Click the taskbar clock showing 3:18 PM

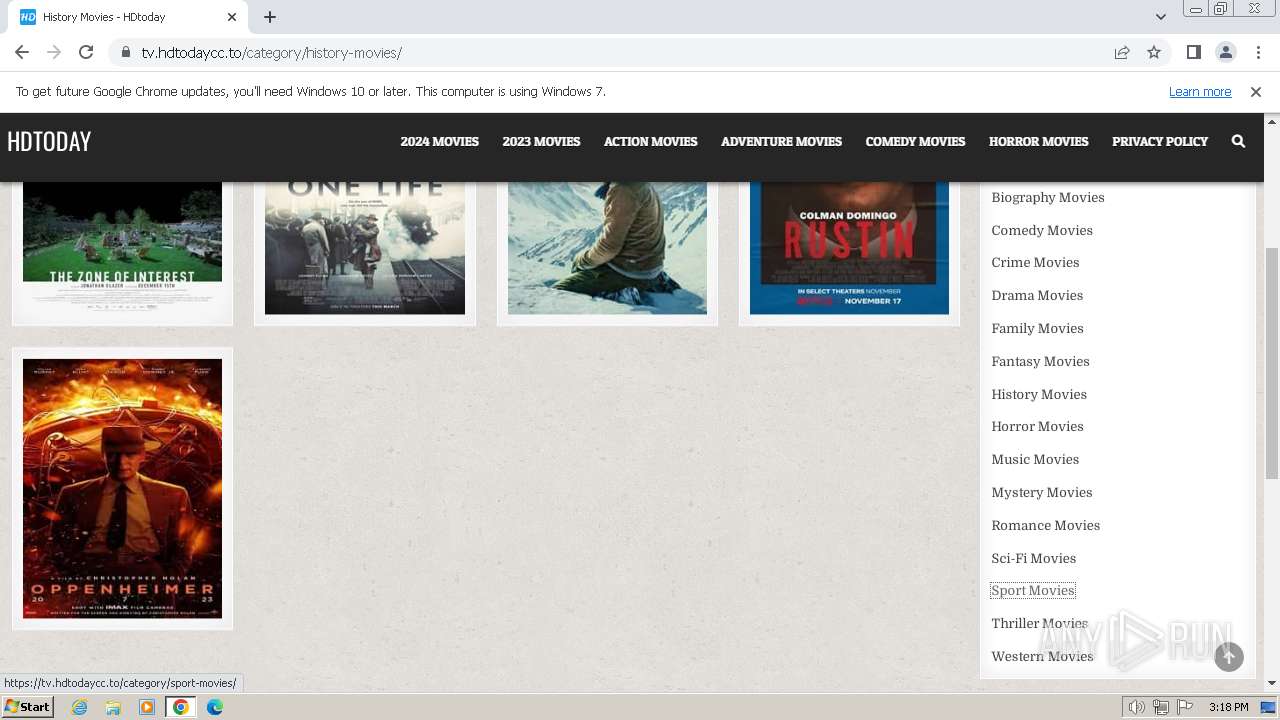pyautogui.click(x=1228, y=707)
